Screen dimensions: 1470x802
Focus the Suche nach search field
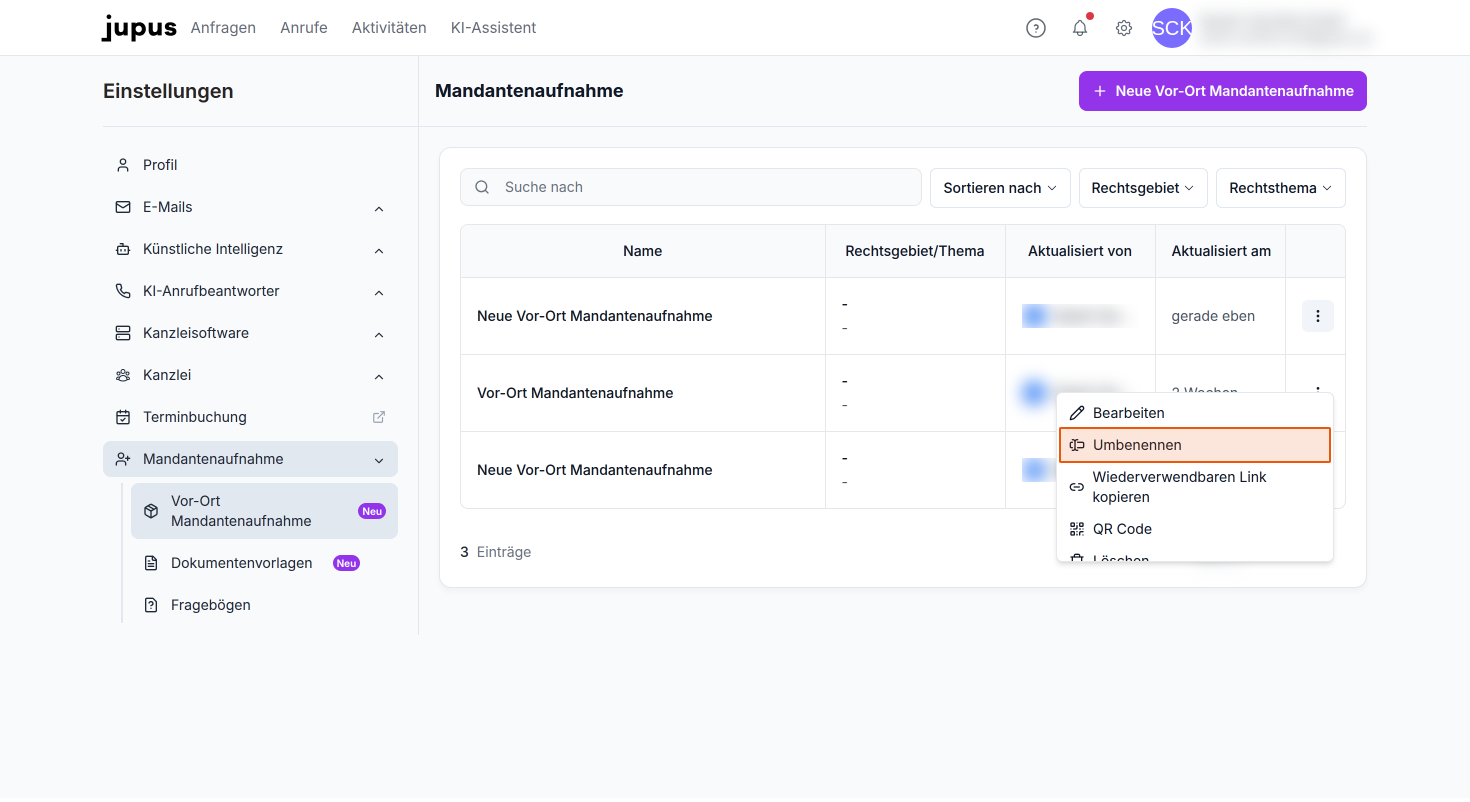coord(691,187)
